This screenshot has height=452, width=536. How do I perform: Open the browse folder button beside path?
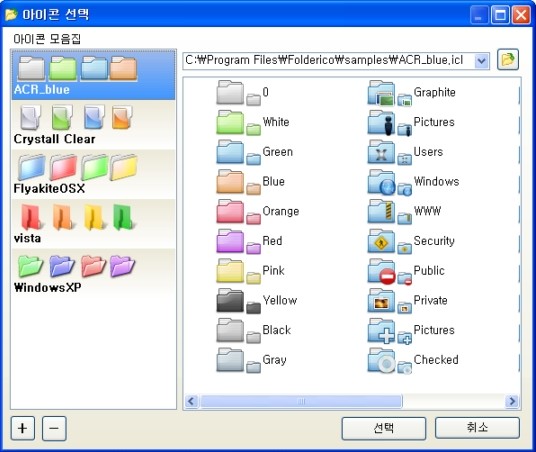coord(508,60)
